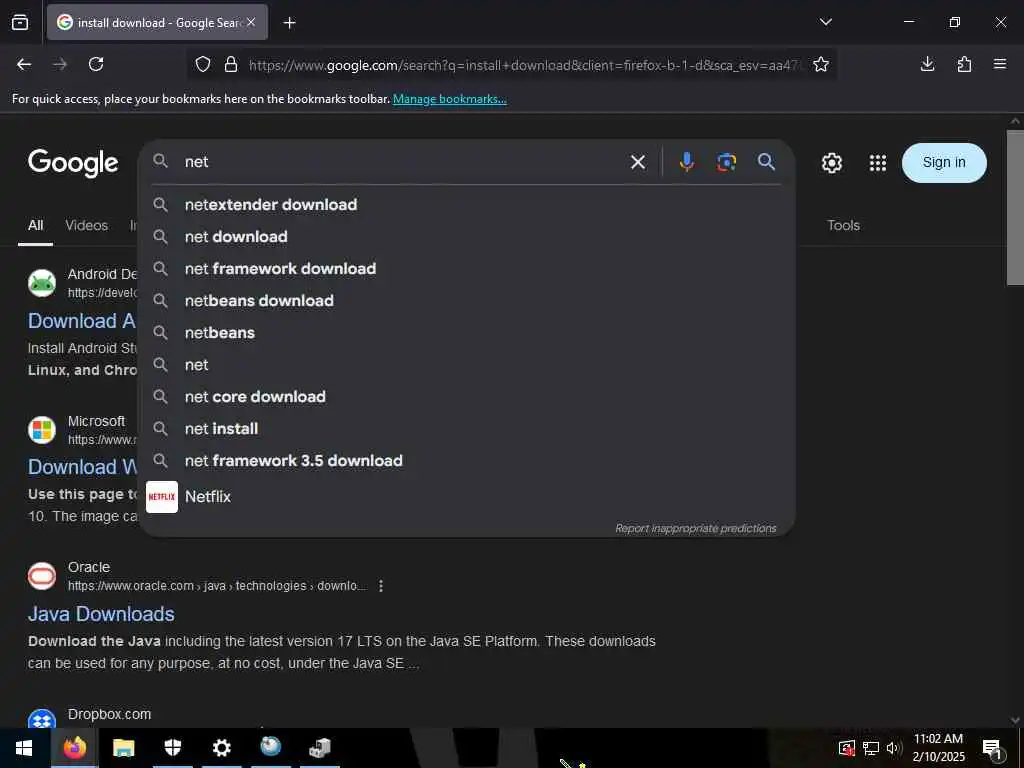Open Firefox View icon in tab bar
This screenshot has width=1024, height=768.
(20, 22)
